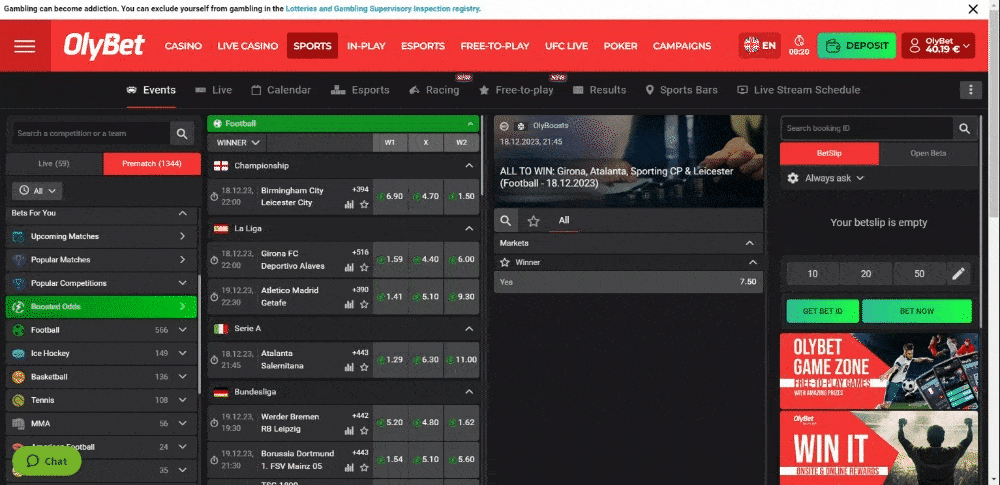
Task: Open the hamburger main menu
Action: click(25, 46)
